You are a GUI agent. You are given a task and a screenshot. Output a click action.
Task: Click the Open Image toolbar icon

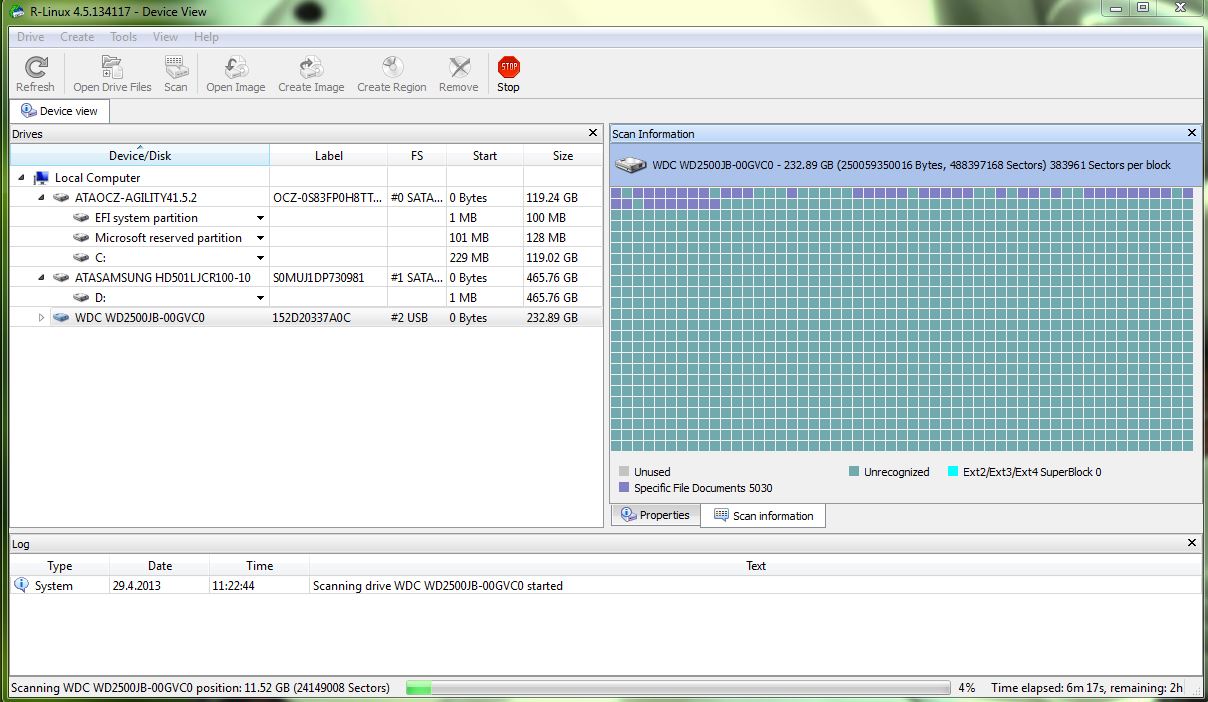click(236, 67)
